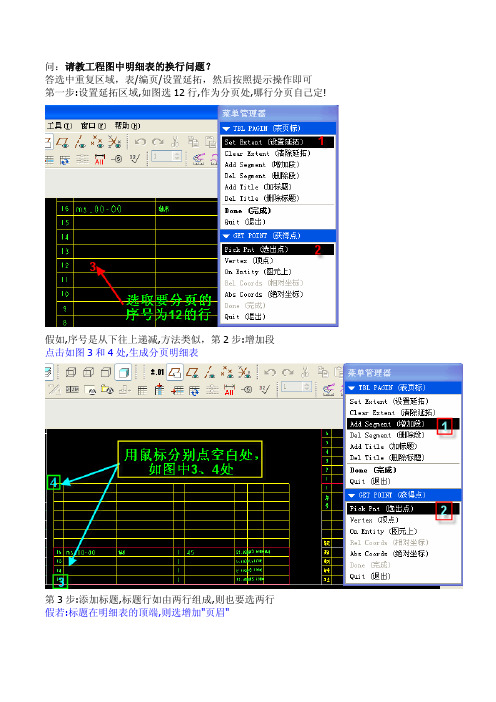496x702 pixels.
Task: Choose Del Segment in the first figure's menu
Action: (262, 176)
